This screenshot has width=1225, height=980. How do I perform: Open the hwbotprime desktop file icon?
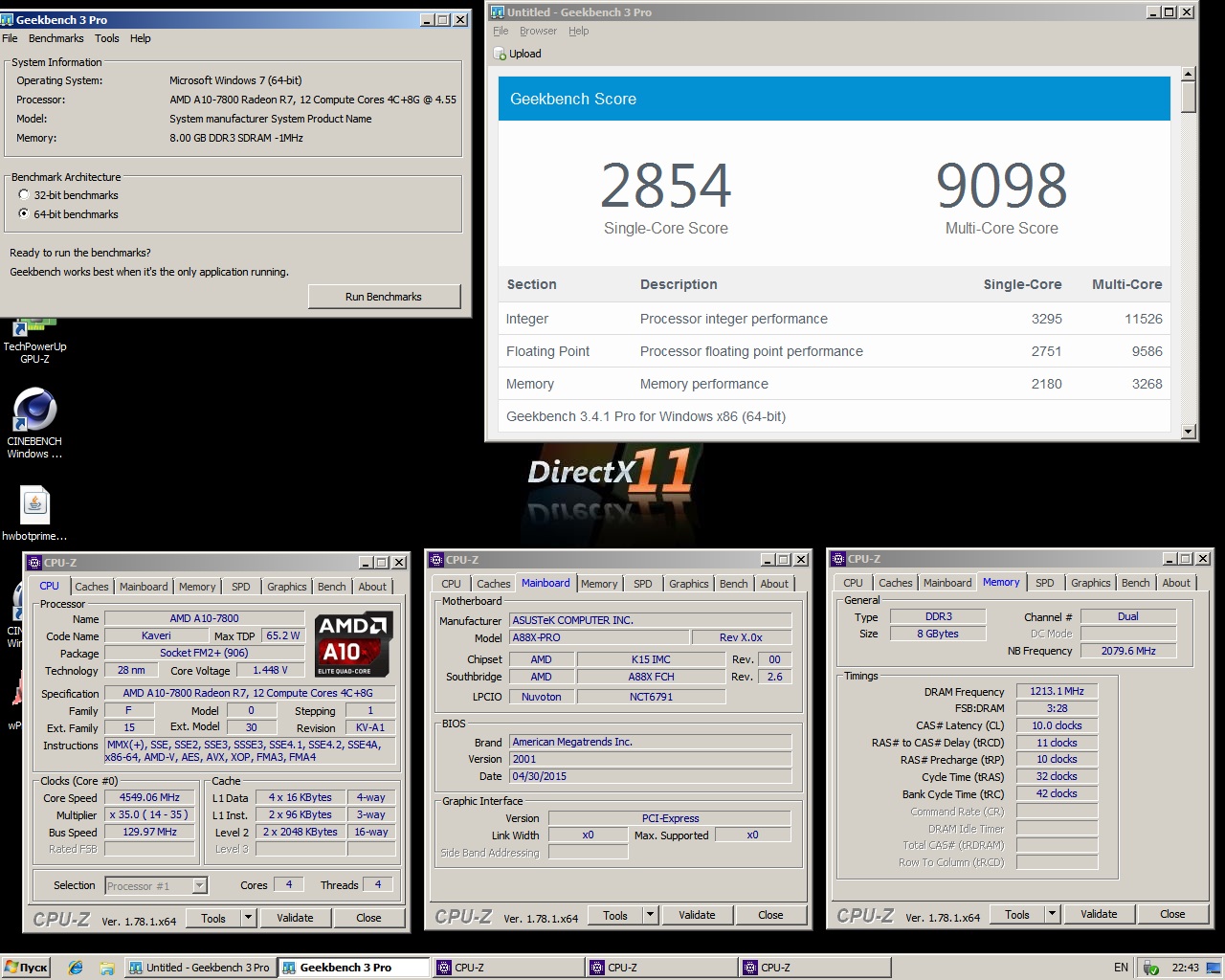(34, 514)
